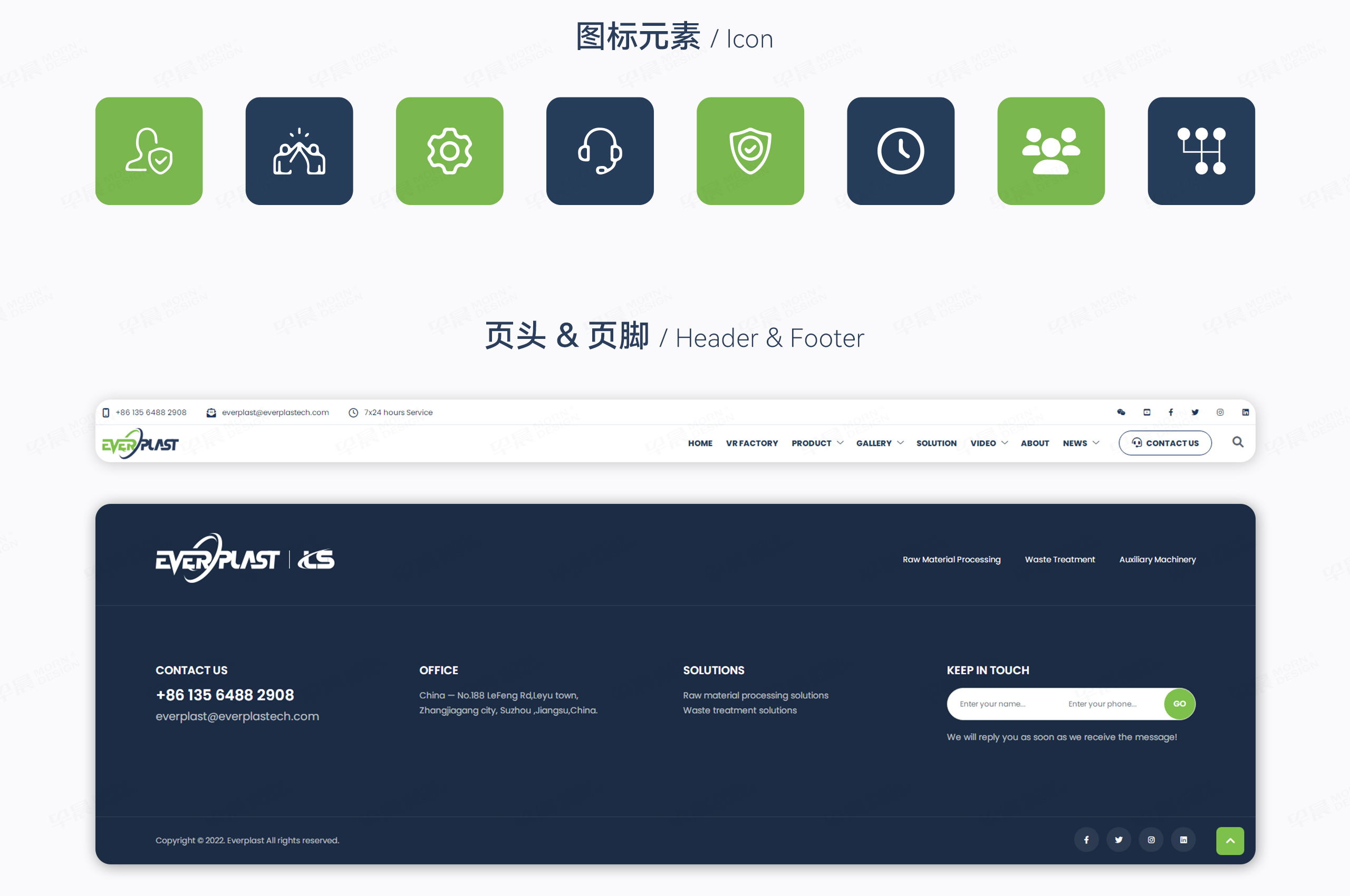Click the YouTube icon in the header
Screen dimensions: 1350x896
(1146, 412)
